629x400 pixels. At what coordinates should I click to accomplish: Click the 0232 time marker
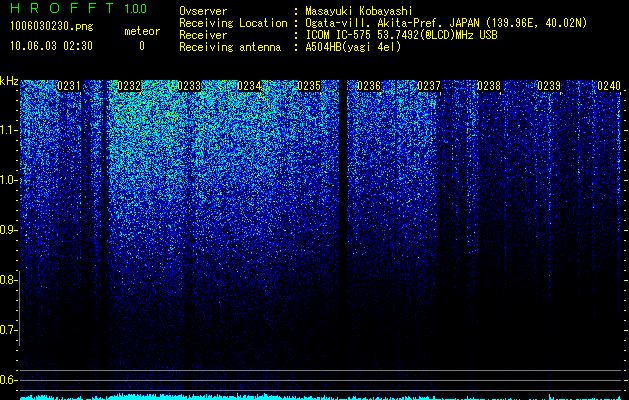tap(129, 86)
